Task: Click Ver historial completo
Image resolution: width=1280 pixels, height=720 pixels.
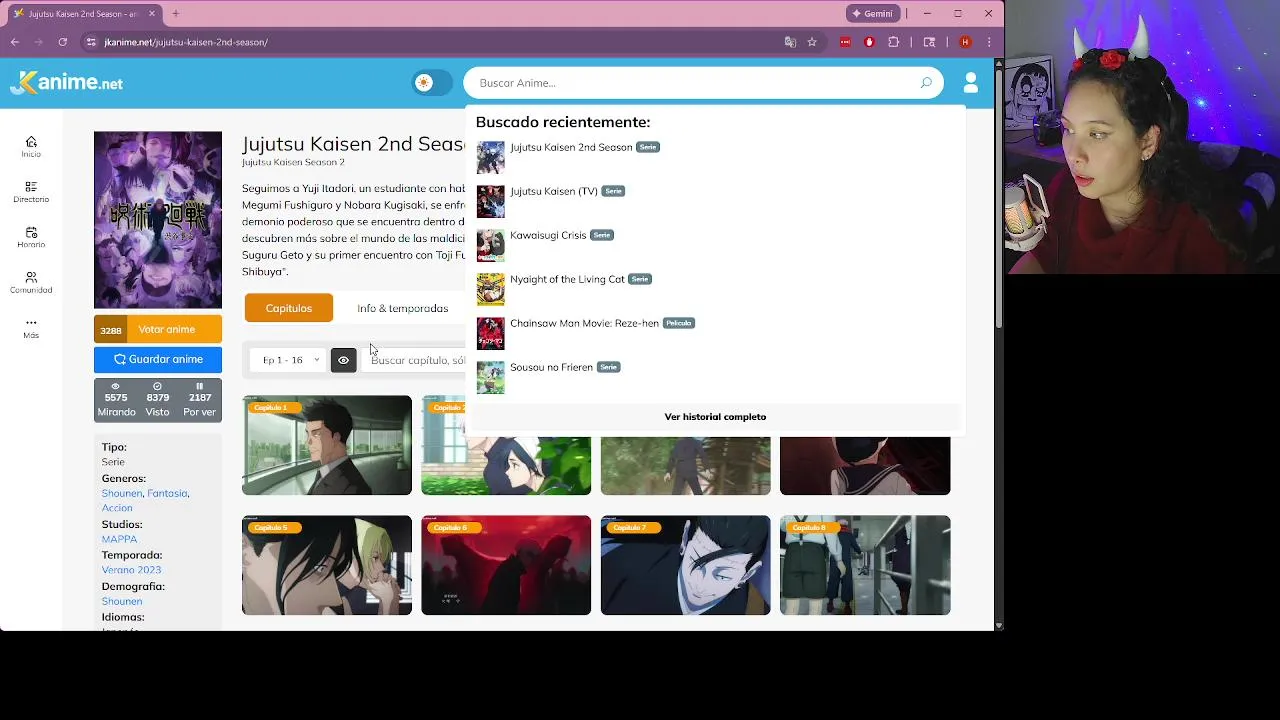Action: (x=715, y=416)
